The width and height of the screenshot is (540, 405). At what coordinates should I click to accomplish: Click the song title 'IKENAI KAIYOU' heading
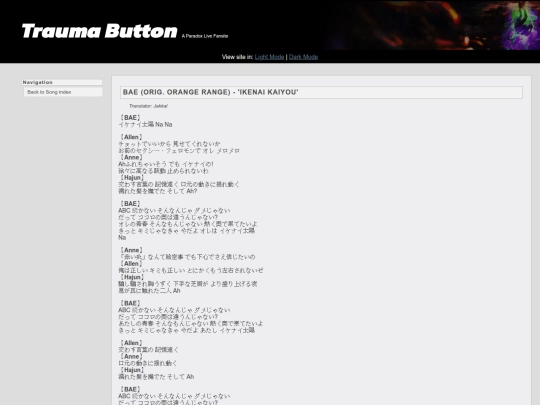[321, 92]
